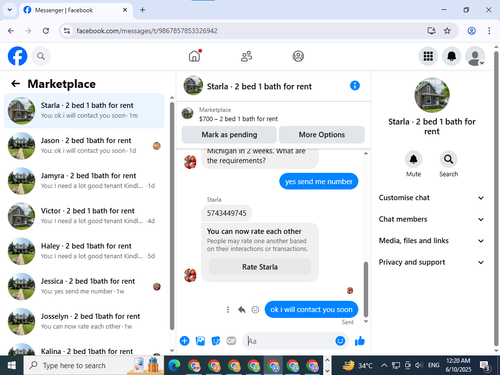Expand the Customise chat section
Image resolution: width=500 pixels, height=375 pixels.
coord(431,198)
